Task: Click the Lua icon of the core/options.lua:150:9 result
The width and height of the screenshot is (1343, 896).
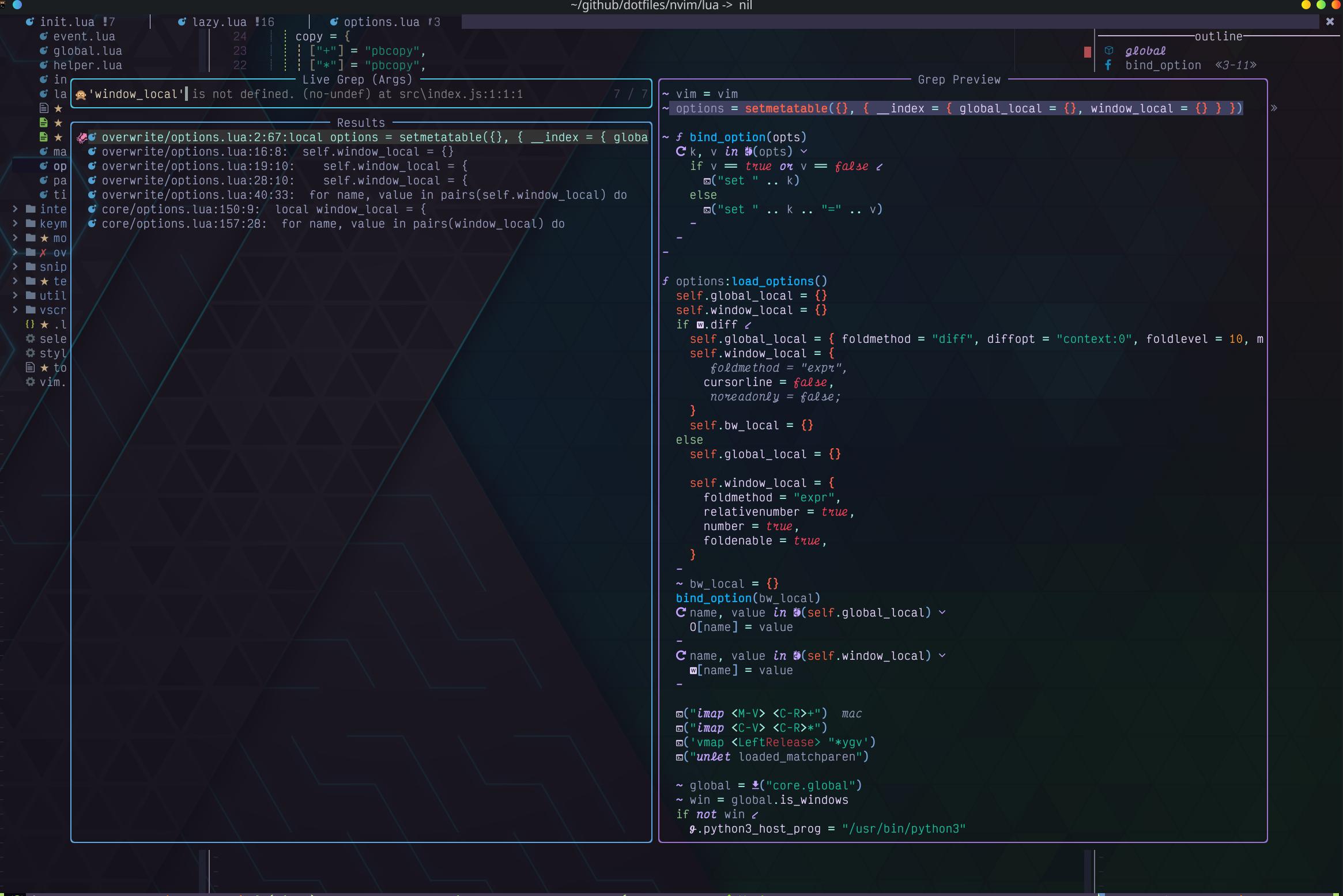Action: (92, 209)
